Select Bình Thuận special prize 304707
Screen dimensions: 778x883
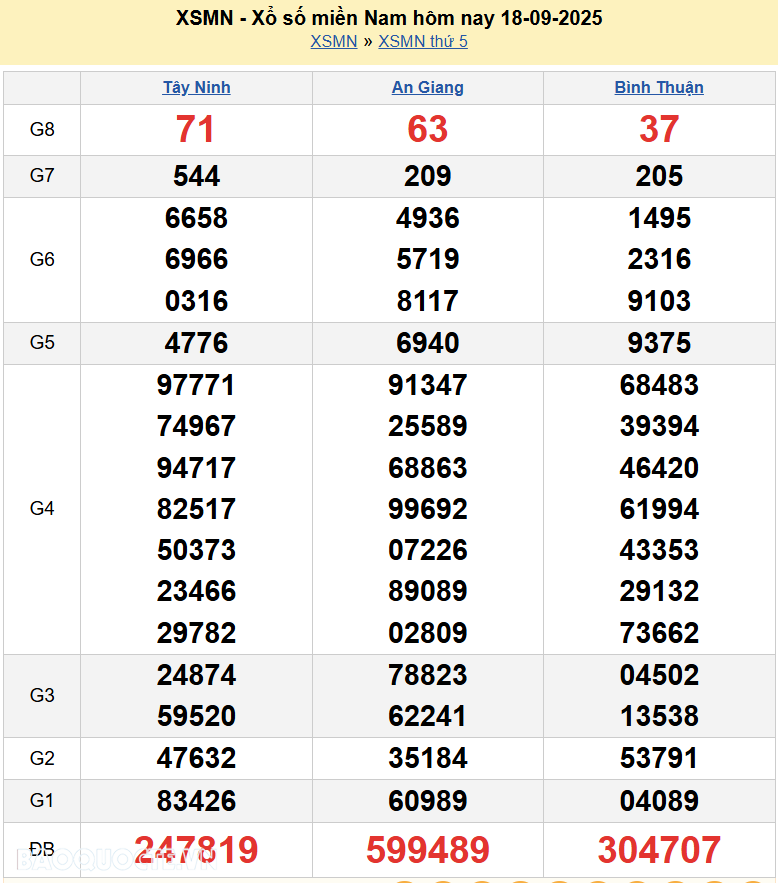tap(659, 850)
